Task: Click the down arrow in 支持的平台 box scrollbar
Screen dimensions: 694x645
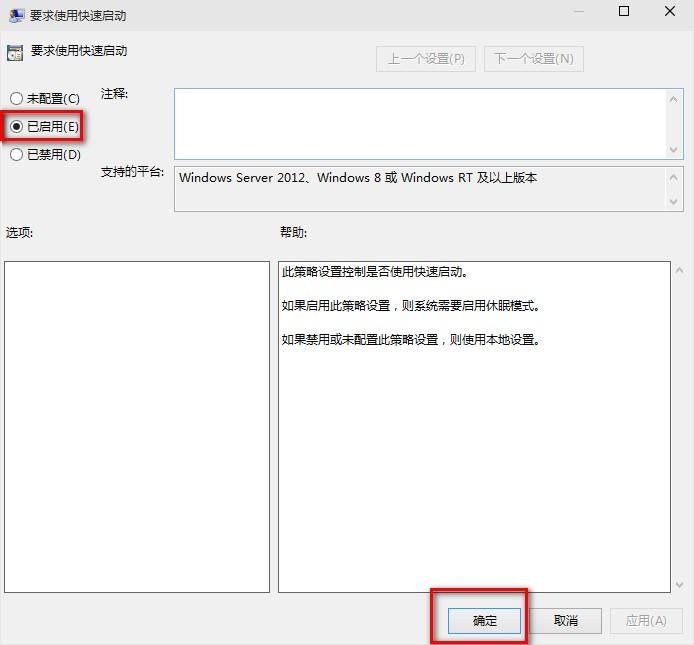Action: (x=674, y=202)
